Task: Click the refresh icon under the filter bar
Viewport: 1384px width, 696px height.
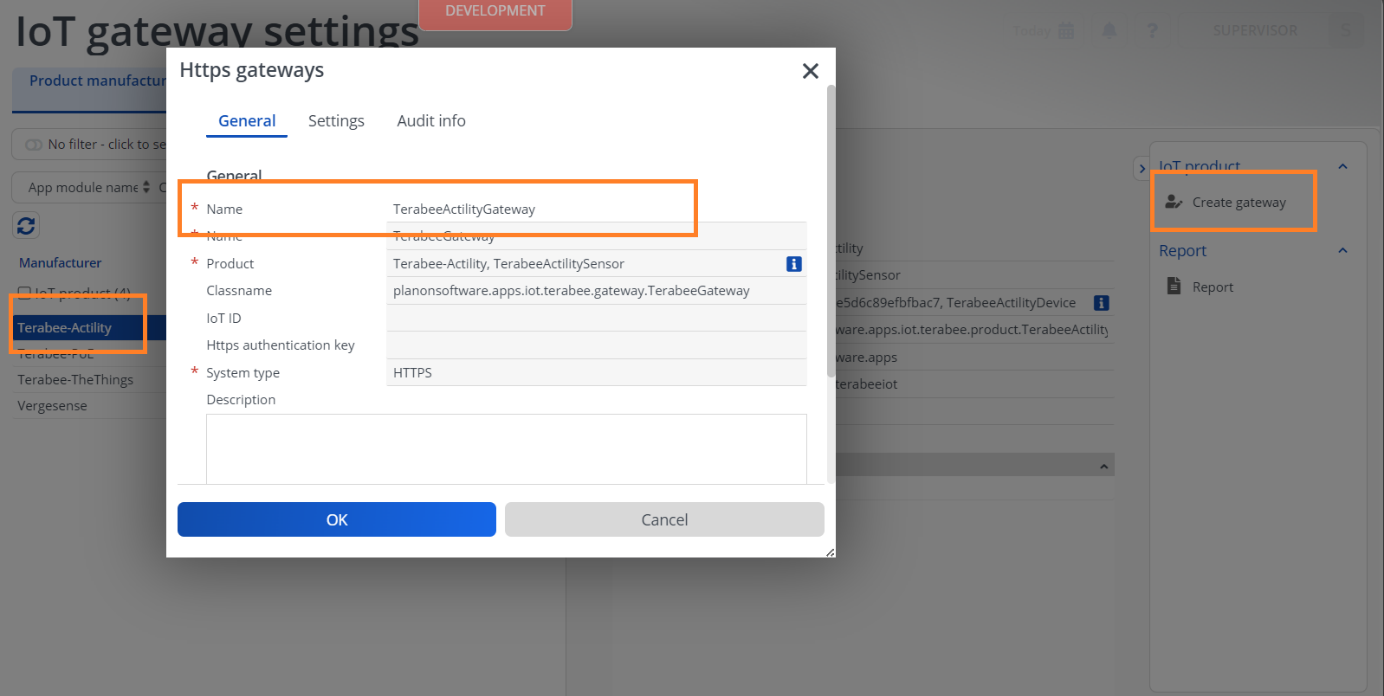Action: pyautogui.click(x=26, y=226)
